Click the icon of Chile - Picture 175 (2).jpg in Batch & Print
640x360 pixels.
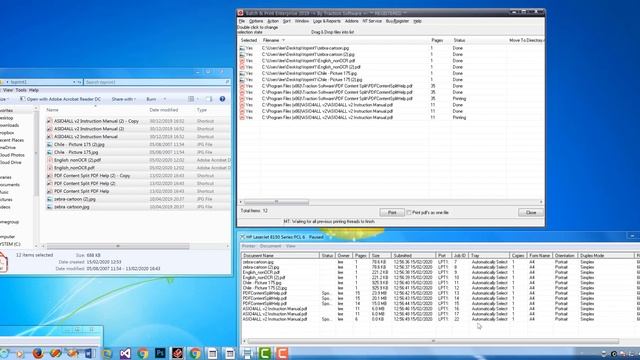click(x=242, y=80)
